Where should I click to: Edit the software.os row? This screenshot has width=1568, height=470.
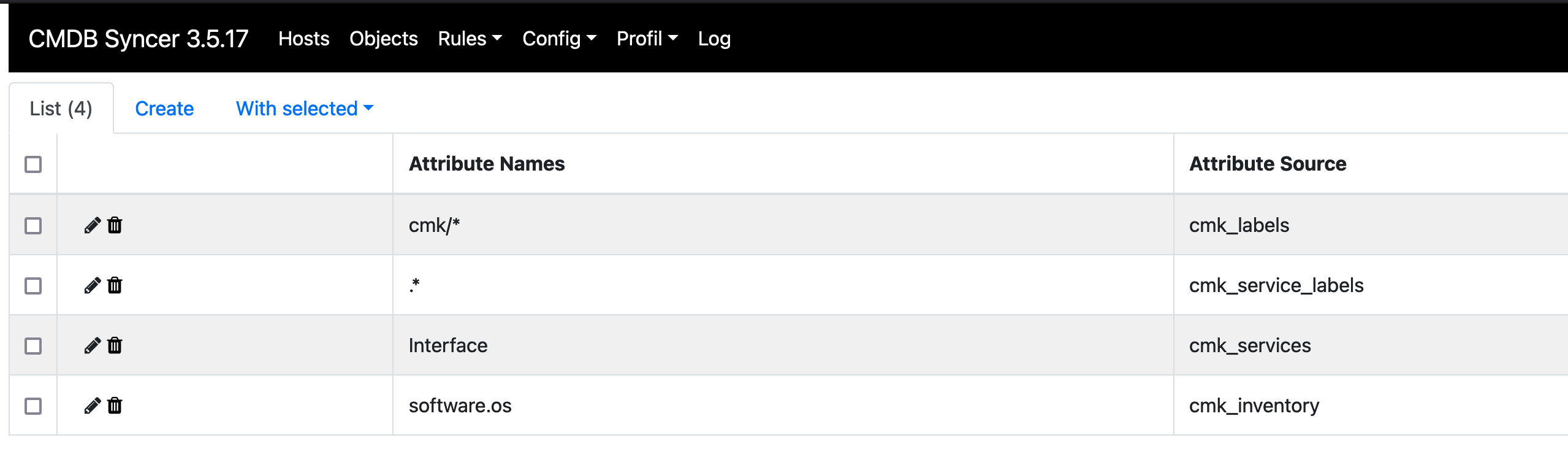coord(92,406)
